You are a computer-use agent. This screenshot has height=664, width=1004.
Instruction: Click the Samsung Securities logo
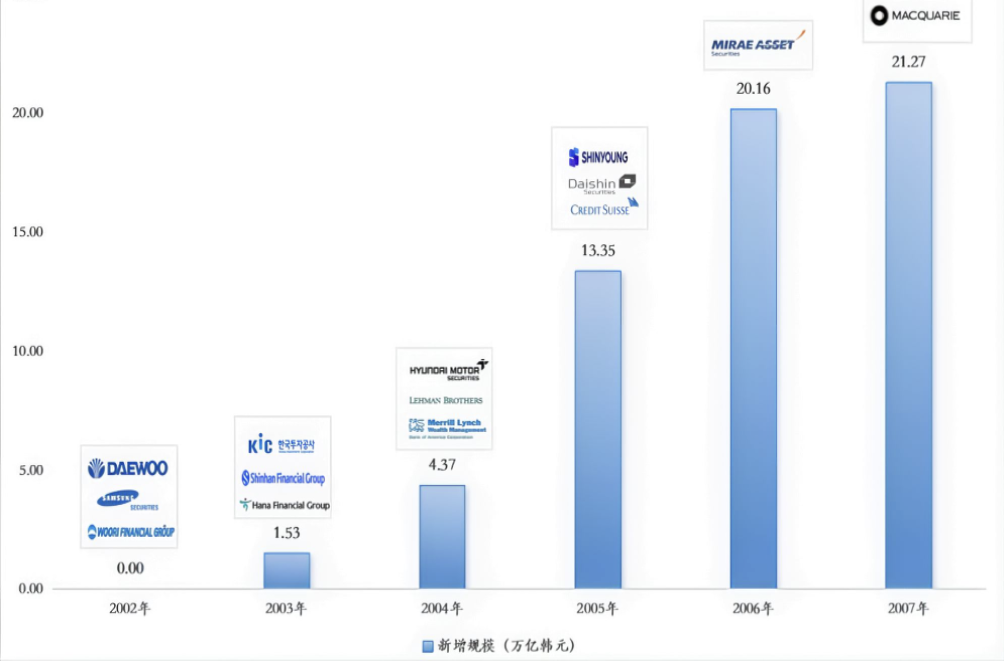[127, 500]
